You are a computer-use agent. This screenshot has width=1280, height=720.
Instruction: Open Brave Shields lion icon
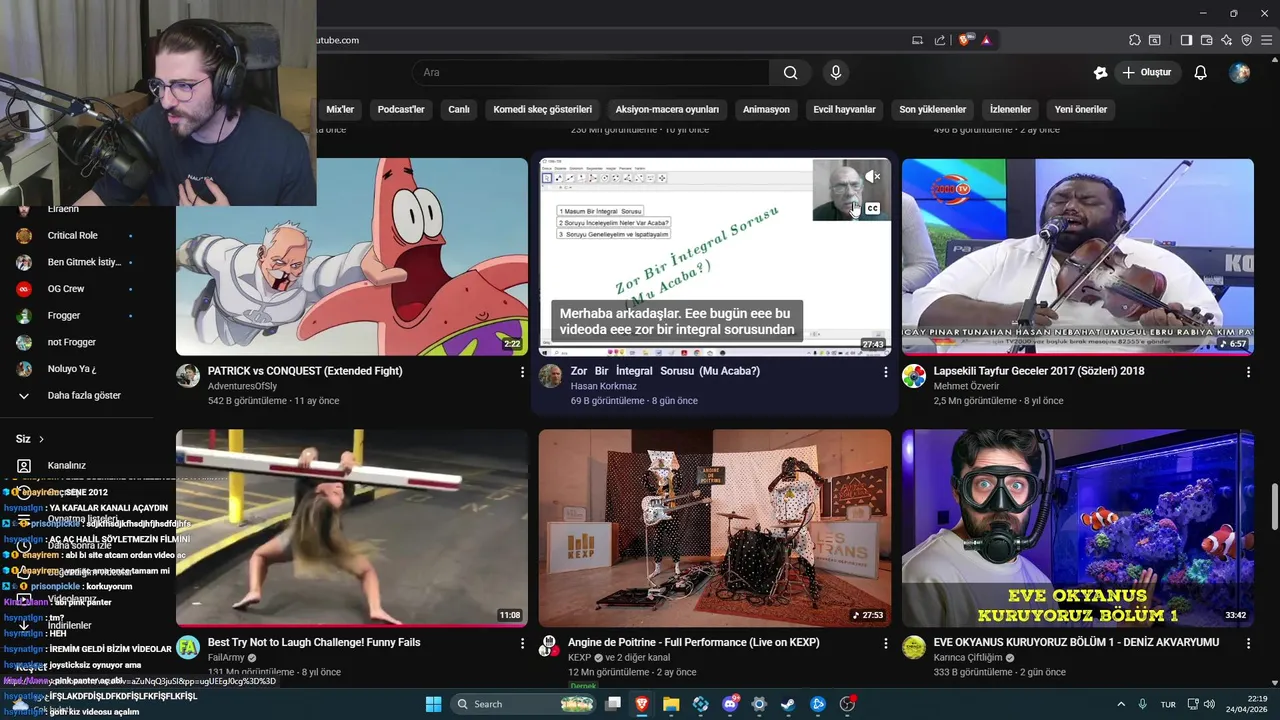pos(964,40)
